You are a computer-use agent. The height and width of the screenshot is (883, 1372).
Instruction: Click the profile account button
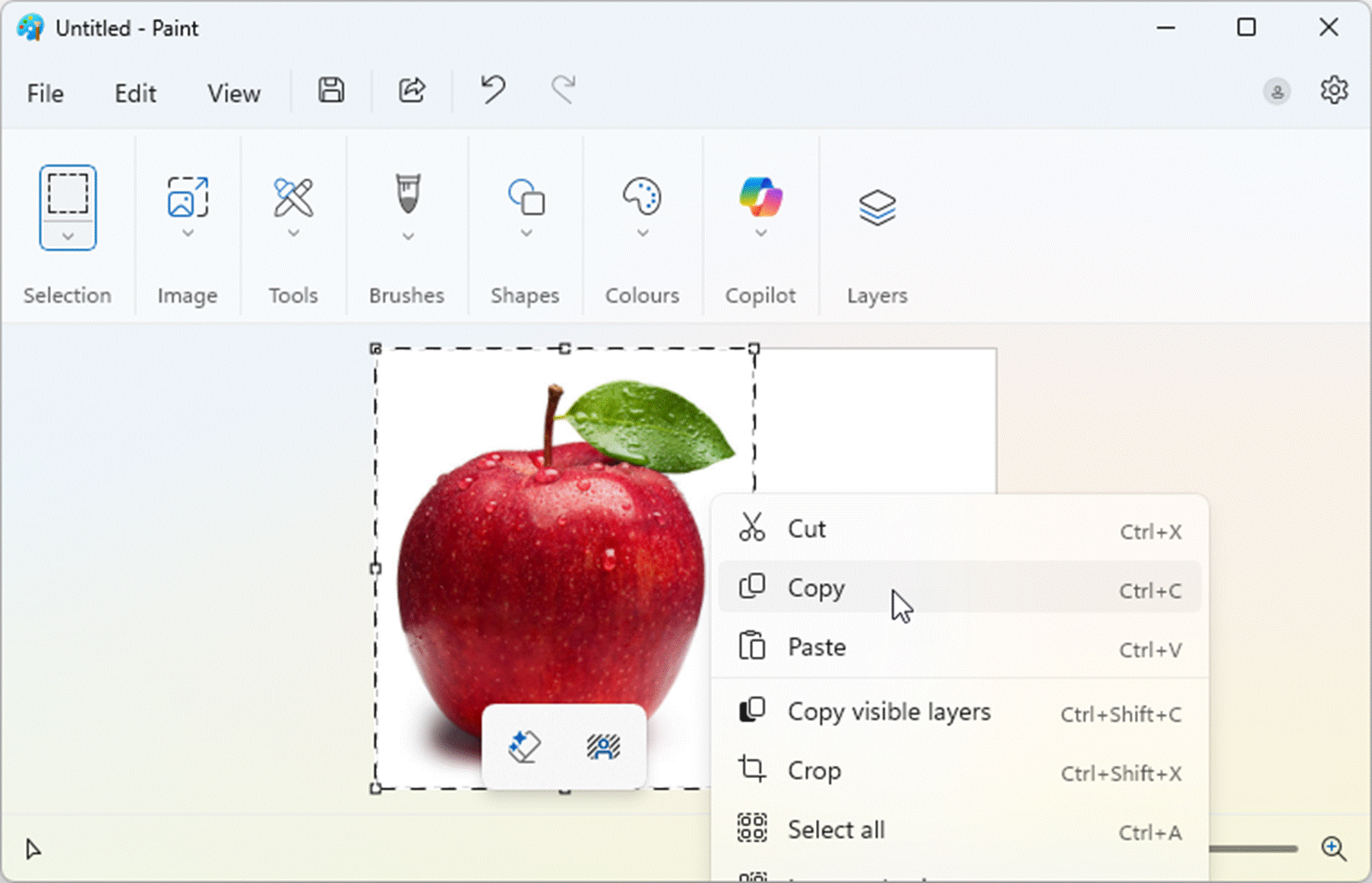point(1276,92)
